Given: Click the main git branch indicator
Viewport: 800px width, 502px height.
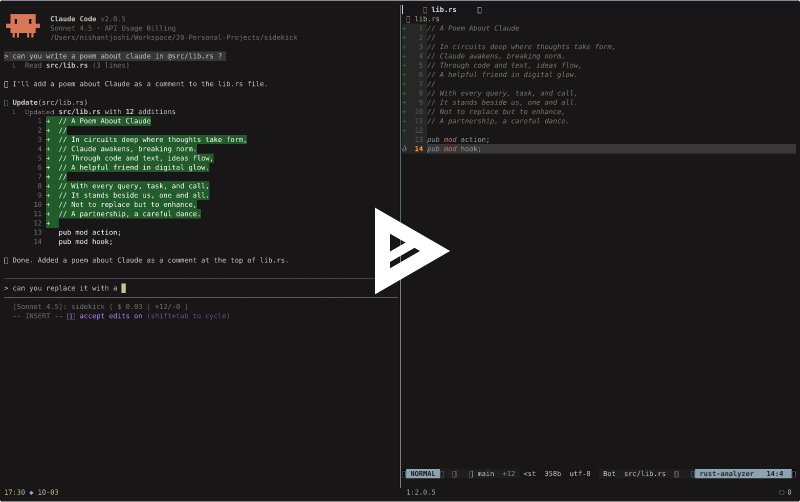Looking at the screenshot, I should [x=485, y=474].
